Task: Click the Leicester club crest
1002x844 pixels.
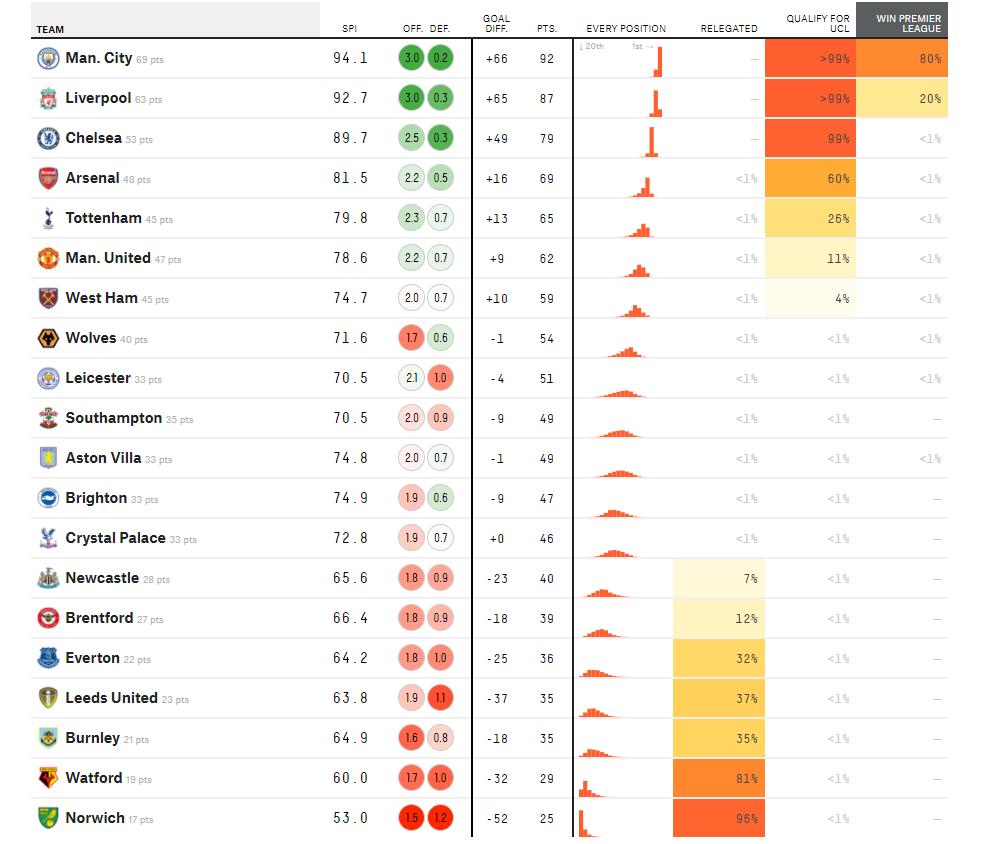Action: coord(48,379)
